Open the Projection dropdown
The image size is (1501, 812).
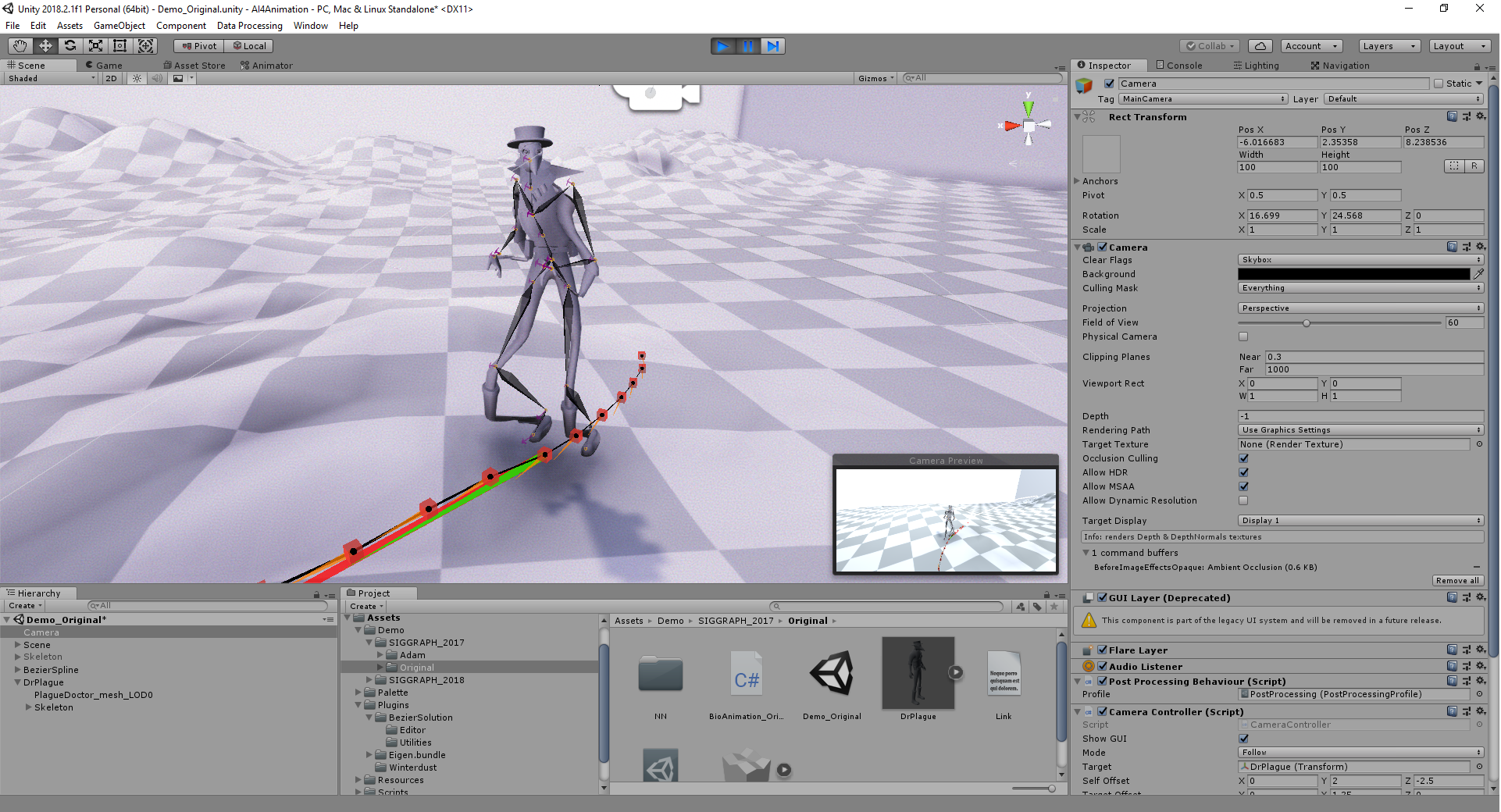point(1359,308)
